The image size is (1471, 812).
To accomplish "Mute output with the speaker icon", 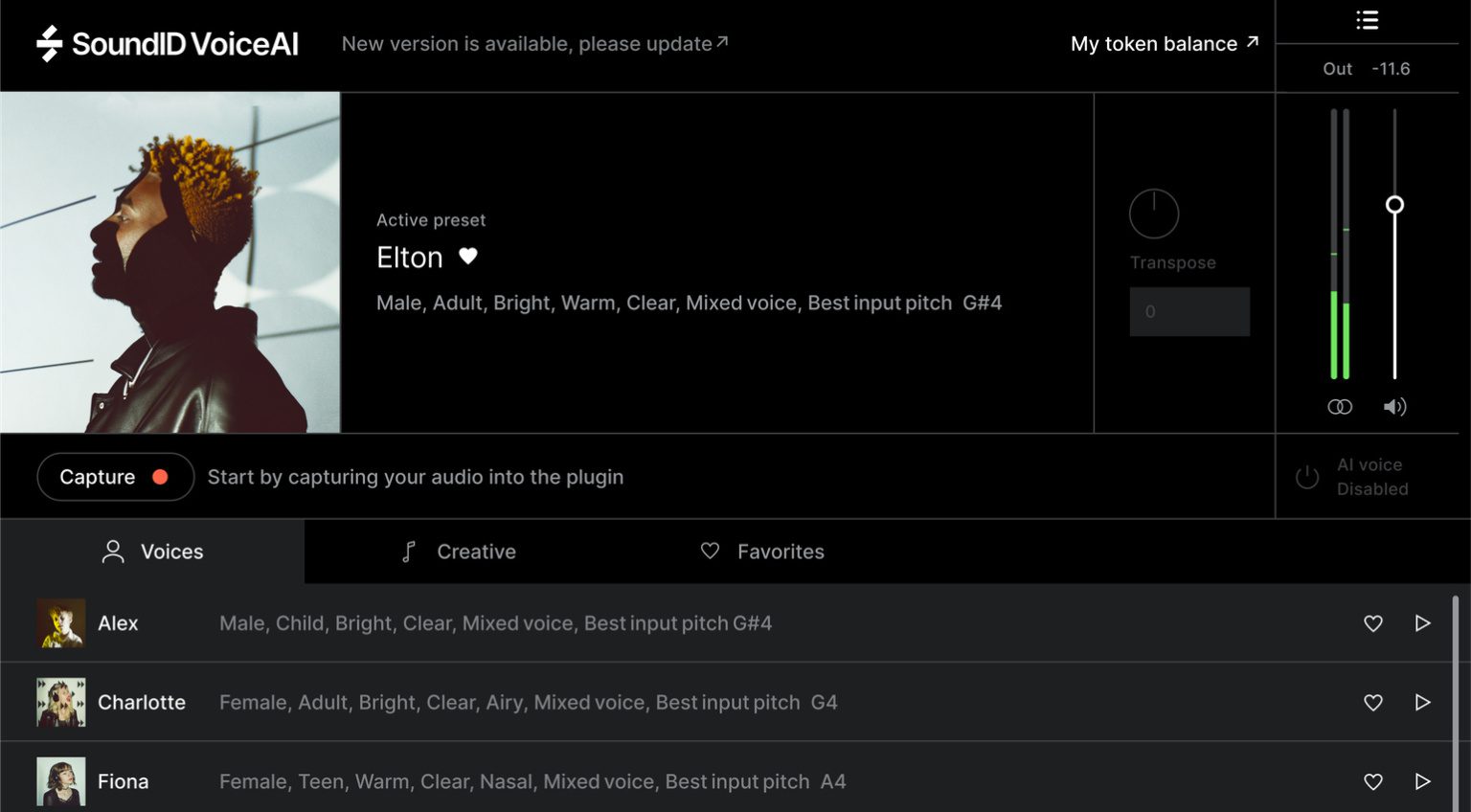I will click(x=1394, y=407).
